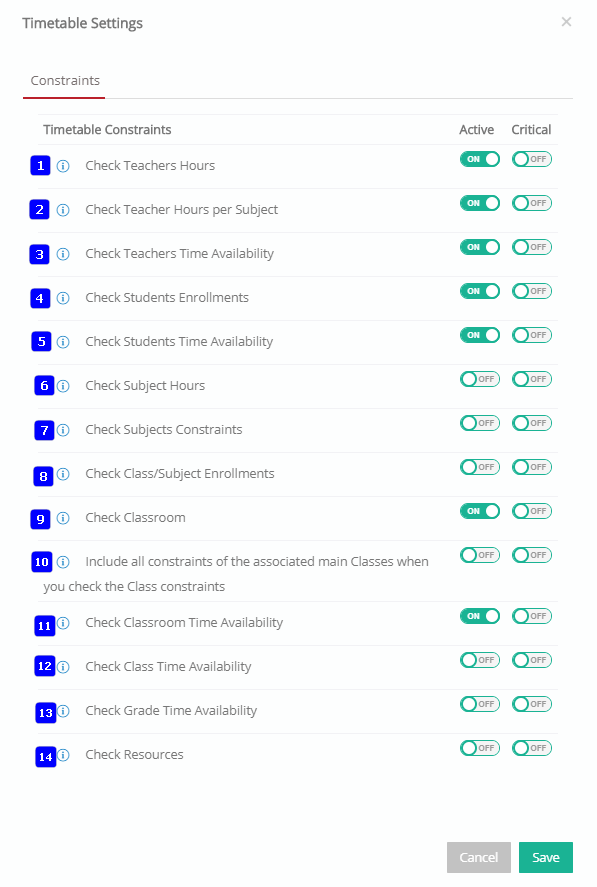This screenshot has width=597, height=887.
Task: Click info icon next to Check Classroom
Action: (x=63, y=518)
